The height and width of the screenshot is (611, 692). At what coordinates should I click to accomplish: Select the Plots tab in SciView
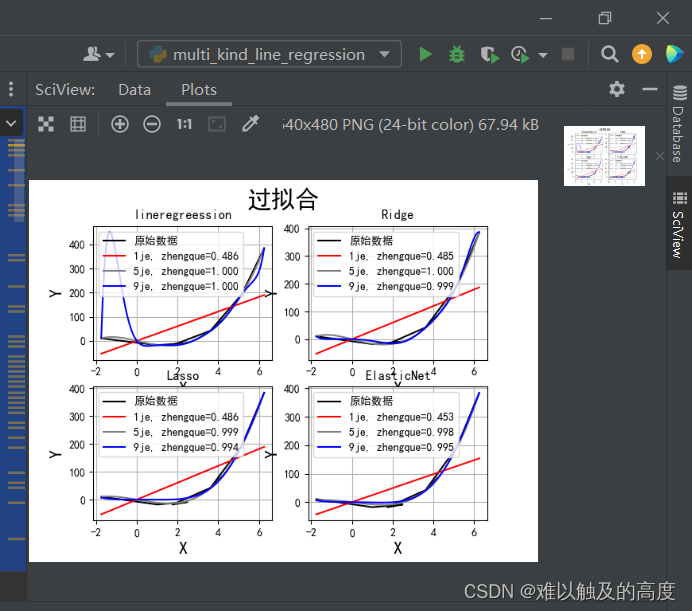point(199,90)
